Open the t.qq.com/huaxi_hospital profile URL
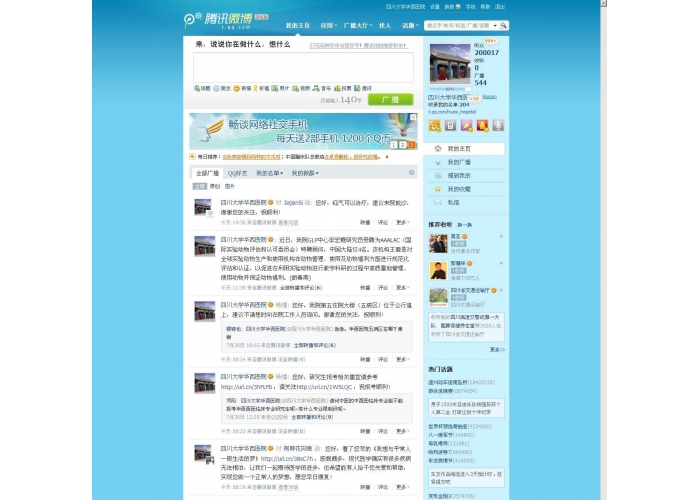 click(452, 112)
